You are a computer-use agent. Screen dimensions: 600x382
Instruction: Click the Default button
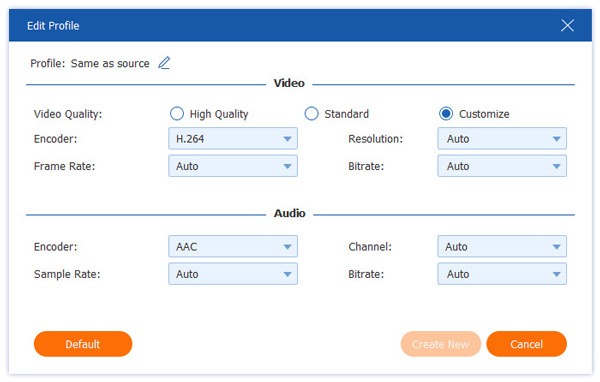click(x=83, y=344)
